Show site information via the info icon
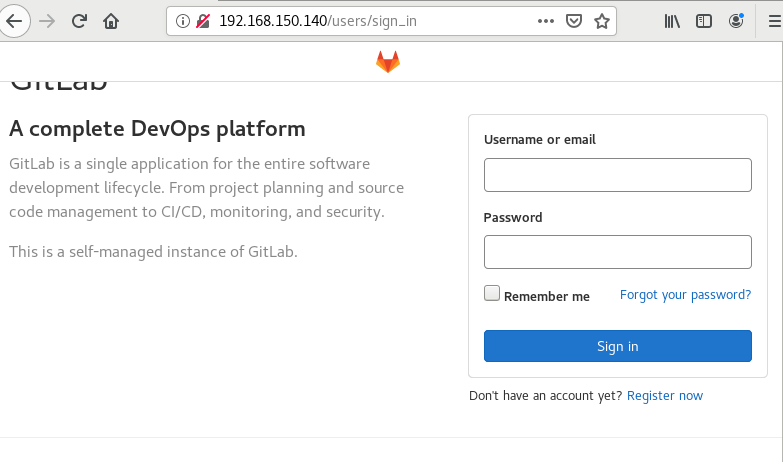Image resolution: width=783 pixels, height=462 pixels. coord(182,20)
